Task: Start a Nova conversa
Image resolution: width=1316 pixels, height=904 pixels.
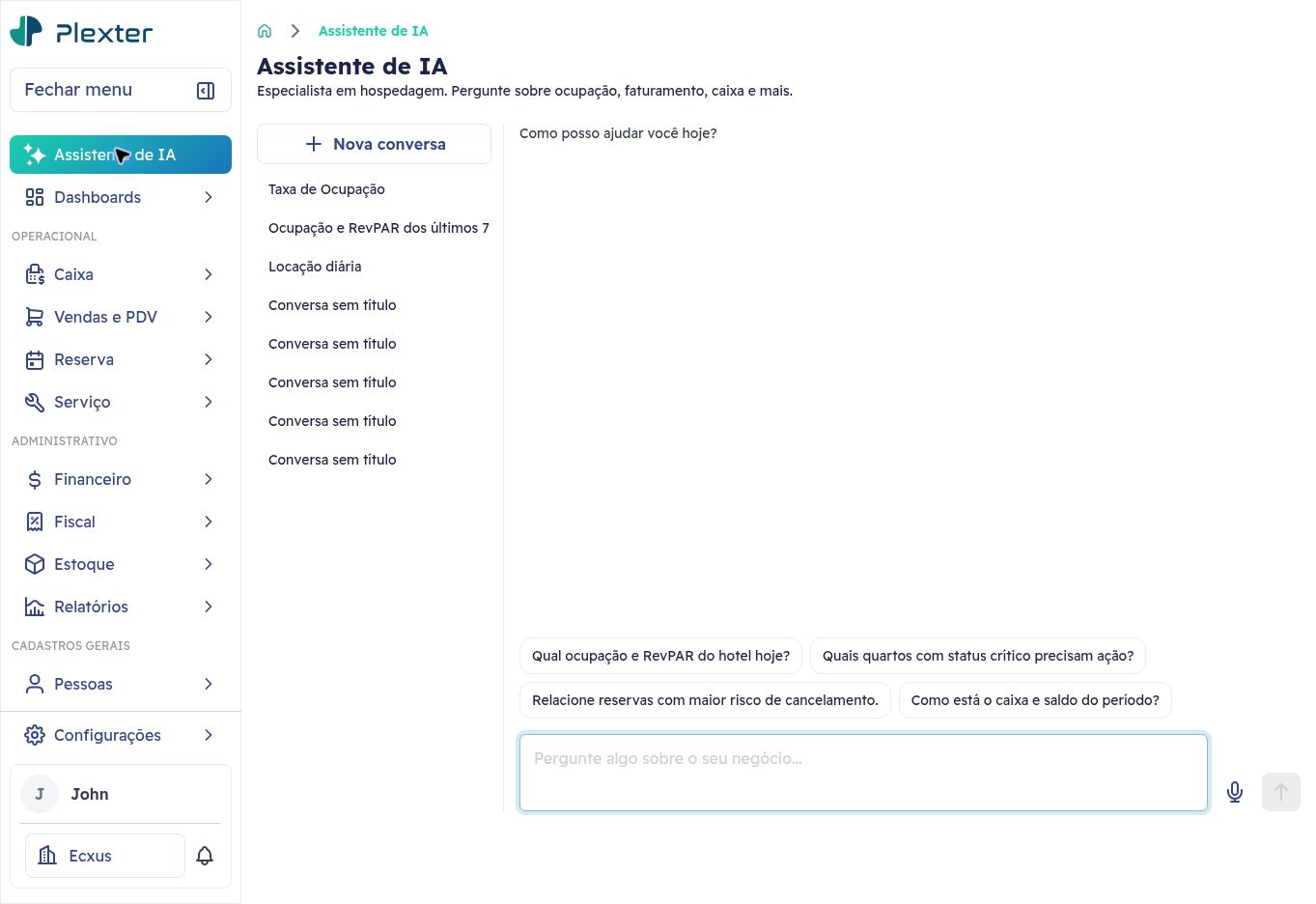Action: 374,144
